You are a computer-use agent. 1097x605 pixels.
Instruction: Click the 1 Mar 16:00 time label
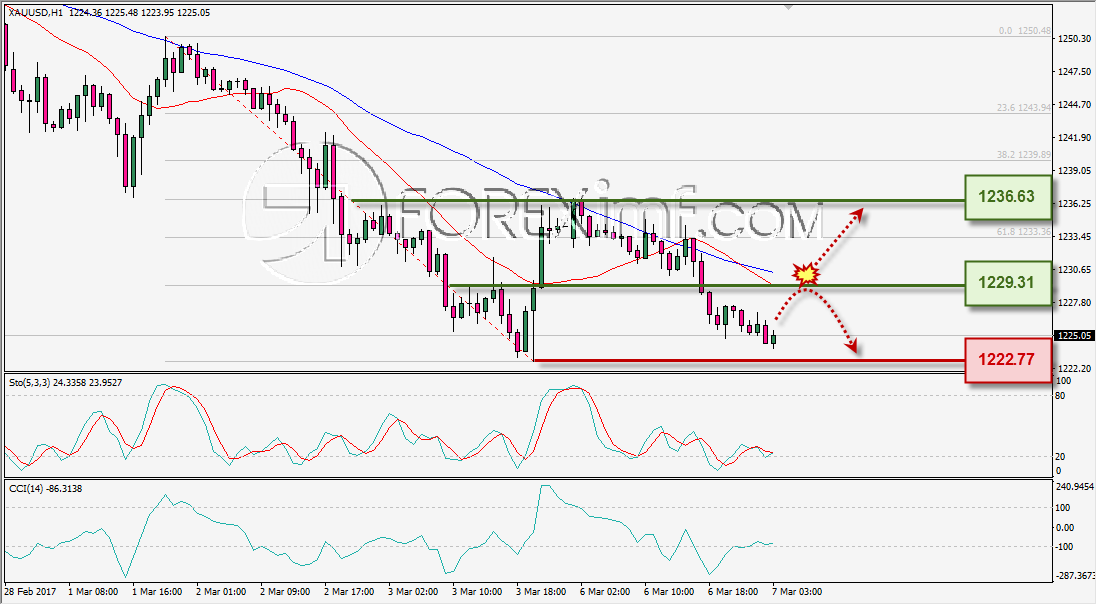coord(157,592)
